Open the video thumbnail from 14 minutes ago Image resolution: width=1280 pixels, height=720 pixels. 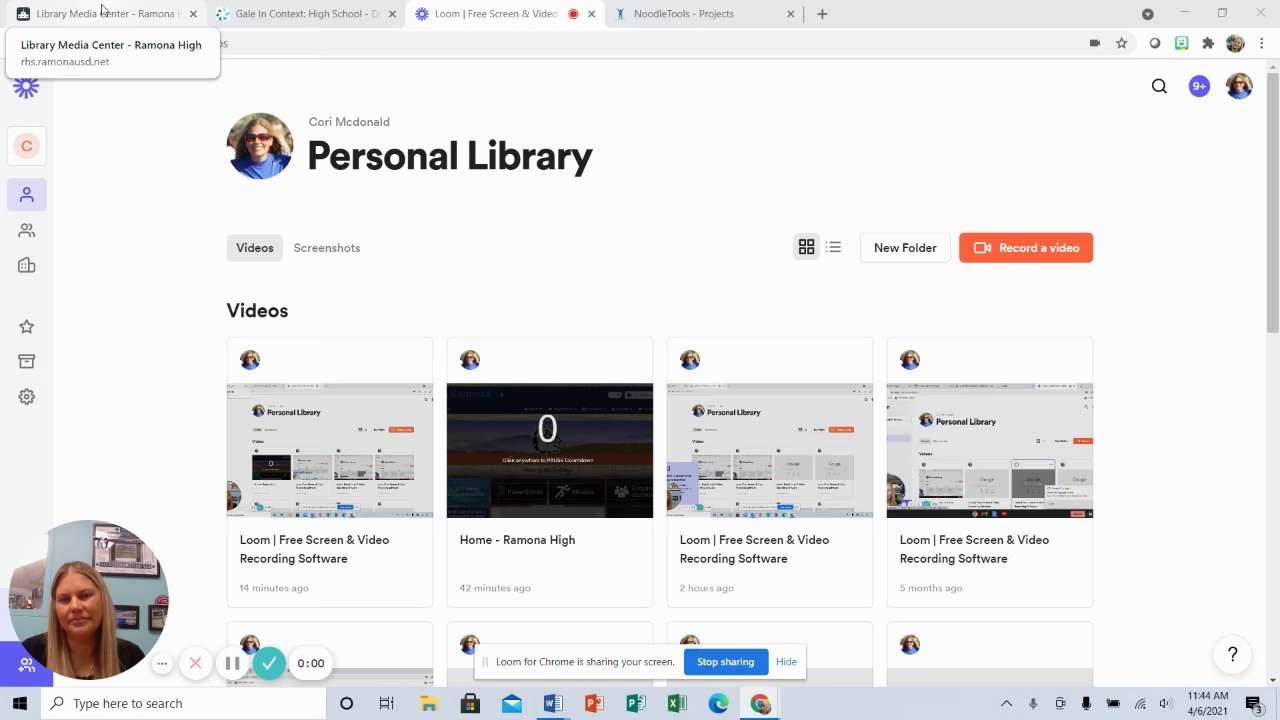coord(330,450)
